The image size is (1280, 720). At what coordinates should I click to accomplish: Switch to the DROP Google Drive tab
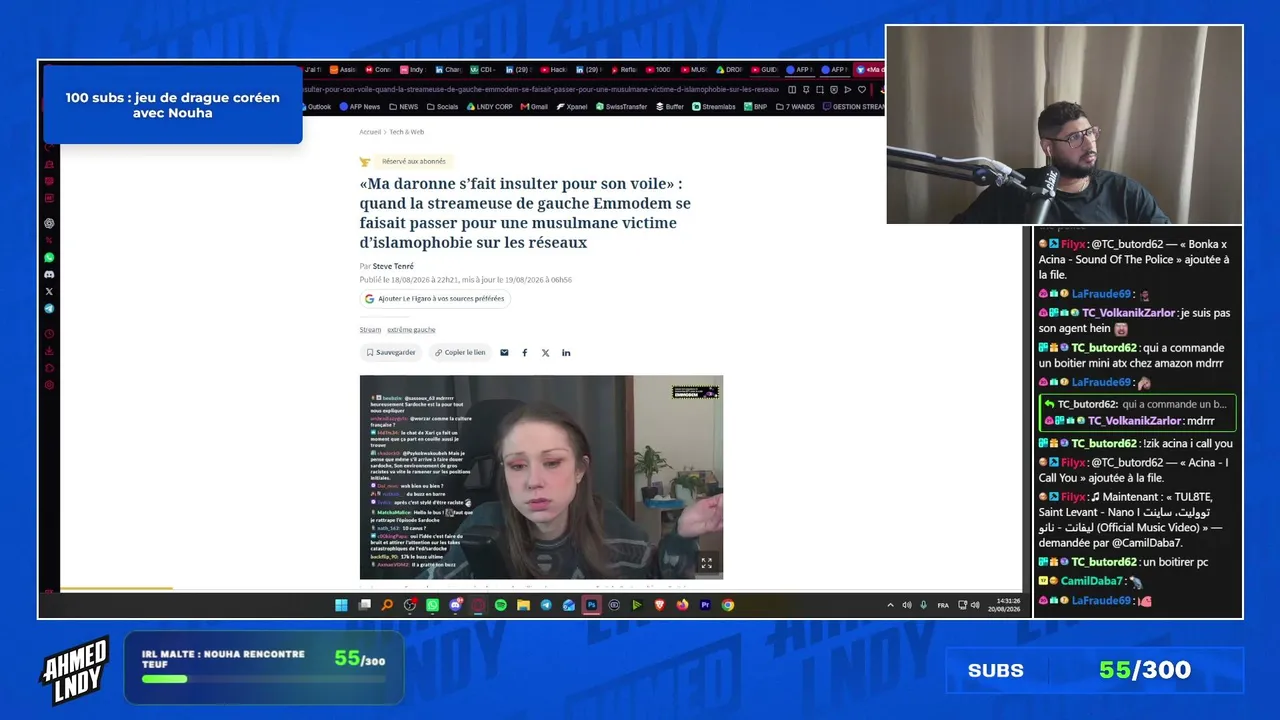click(x=729, y=70)
